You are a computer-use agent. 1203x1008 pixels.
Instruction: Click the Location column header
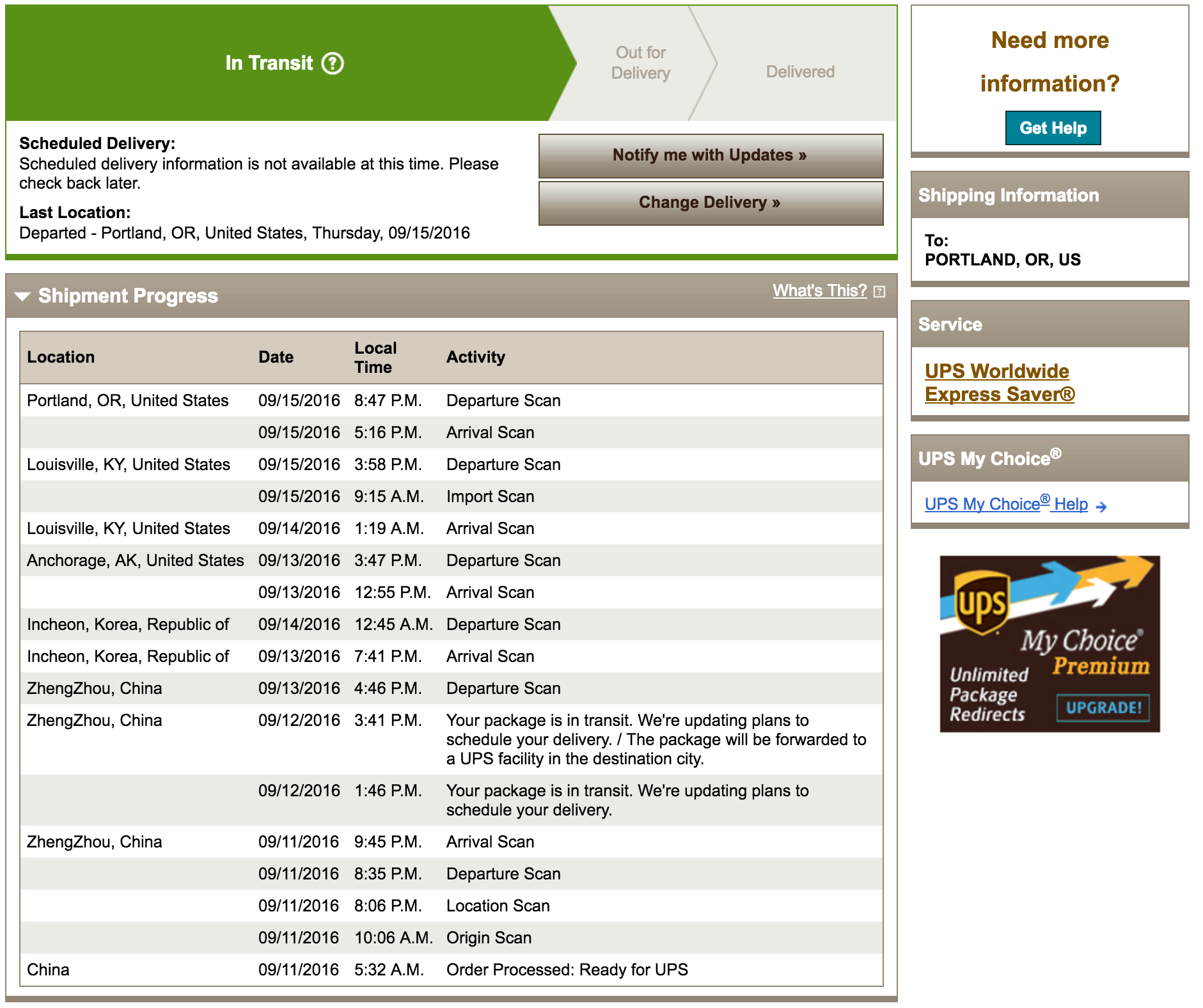pos(61,357)
